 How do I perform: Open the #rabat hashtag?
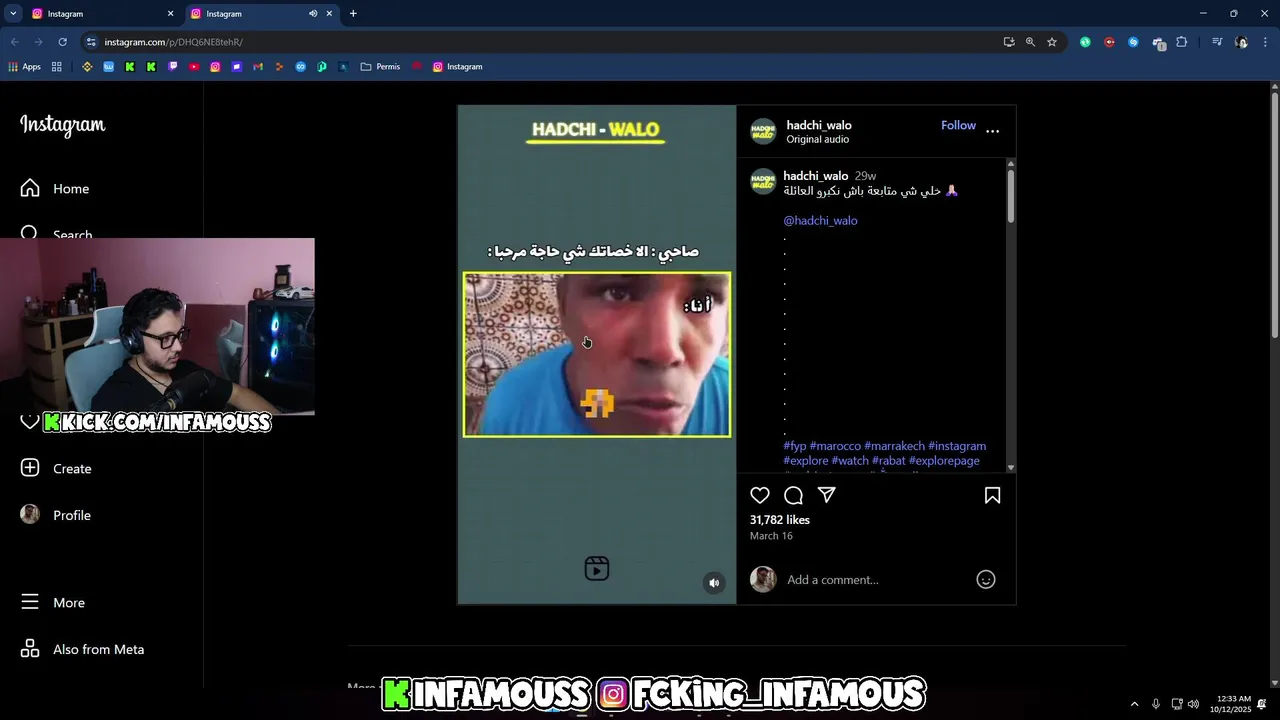(x=888, y=461)
